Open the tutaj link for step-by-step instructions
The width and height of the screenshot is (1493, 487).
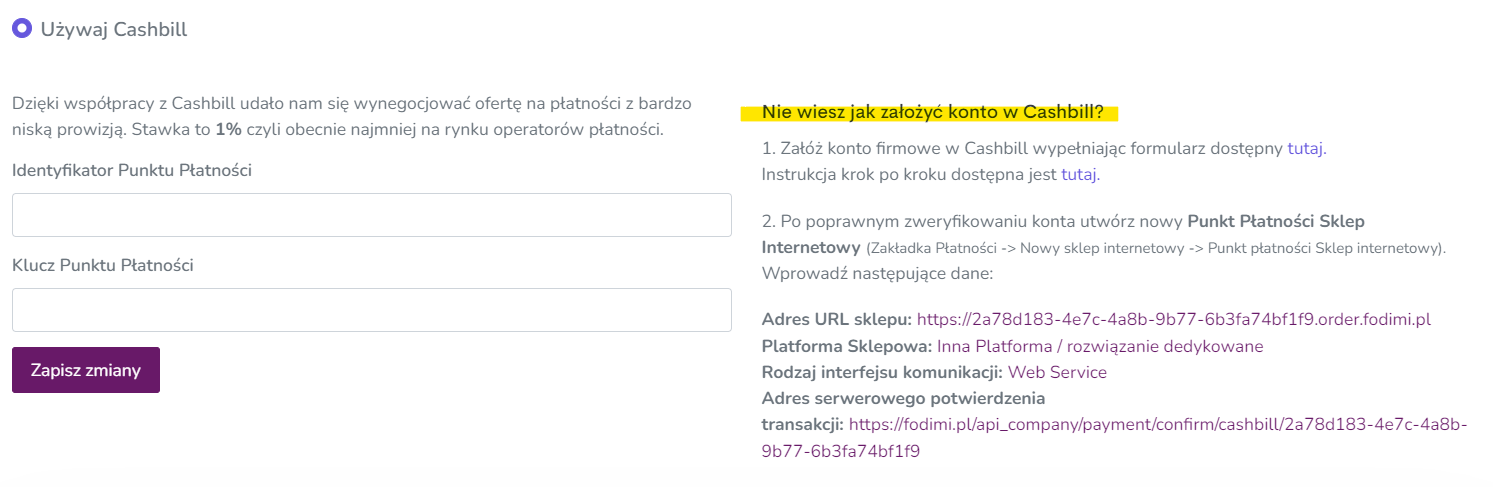[1080, 174]
